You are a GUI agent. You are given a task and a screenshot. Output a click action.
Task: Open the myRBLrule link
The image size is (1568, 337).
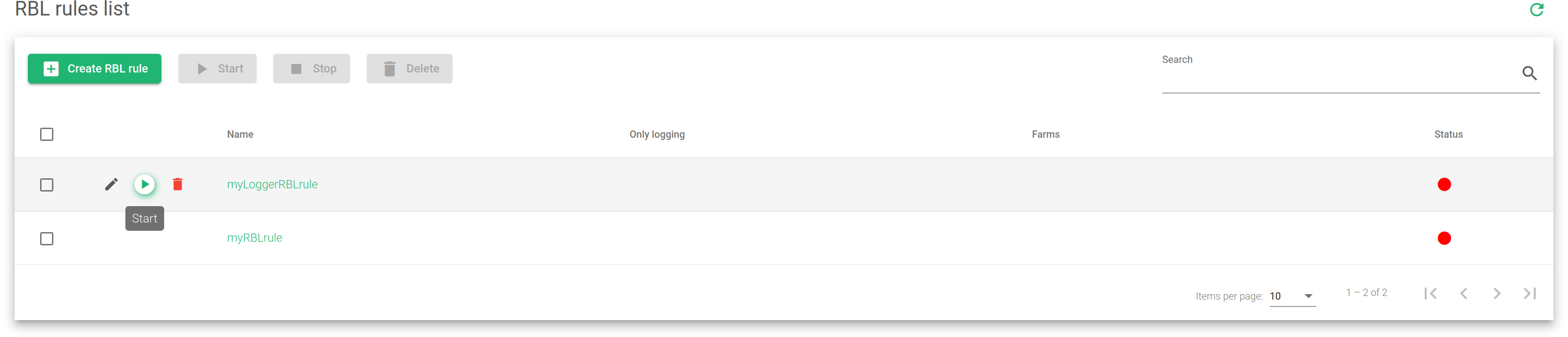coord(254,238)
